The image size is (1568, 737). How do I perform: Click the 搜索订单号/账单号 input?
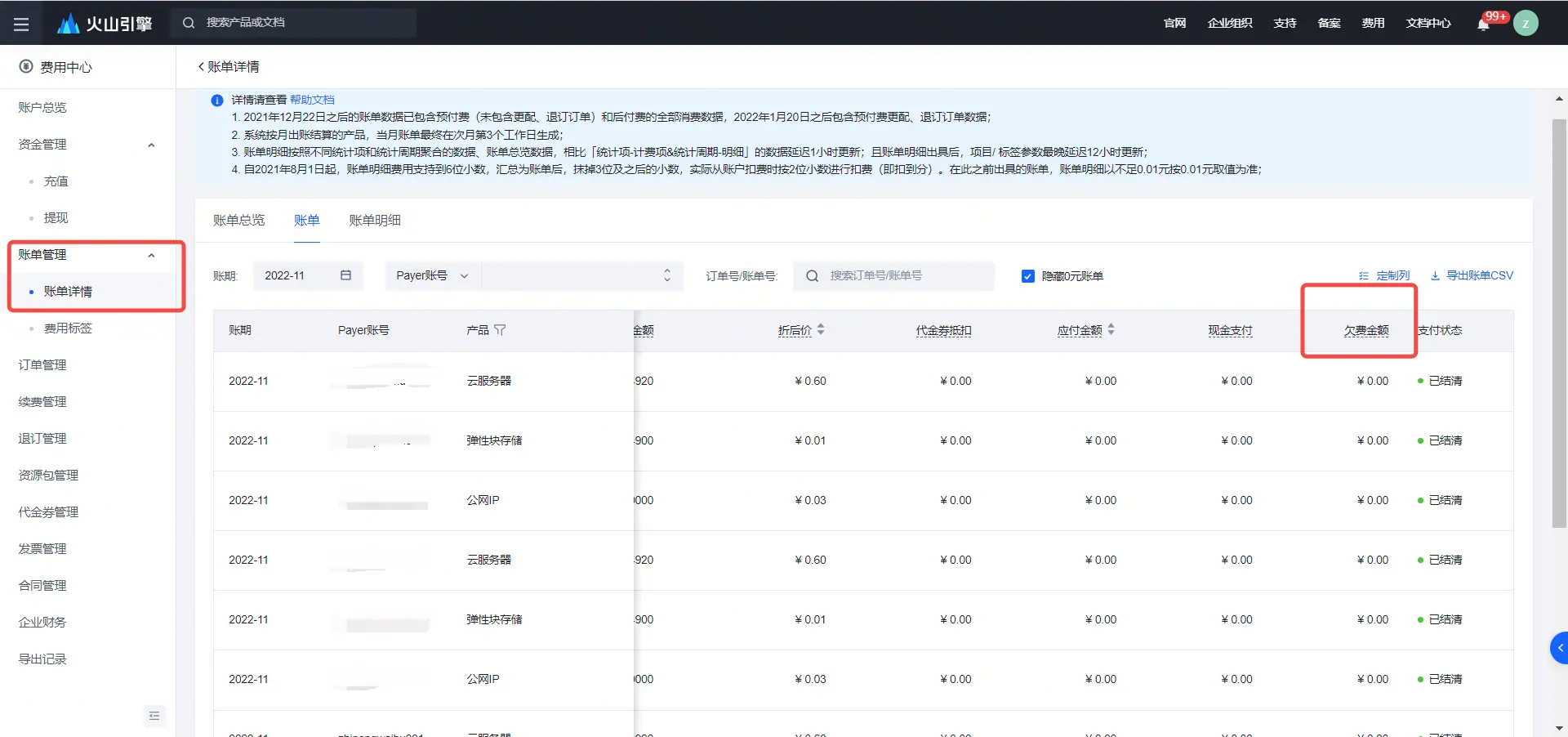[x=893, y=276]
